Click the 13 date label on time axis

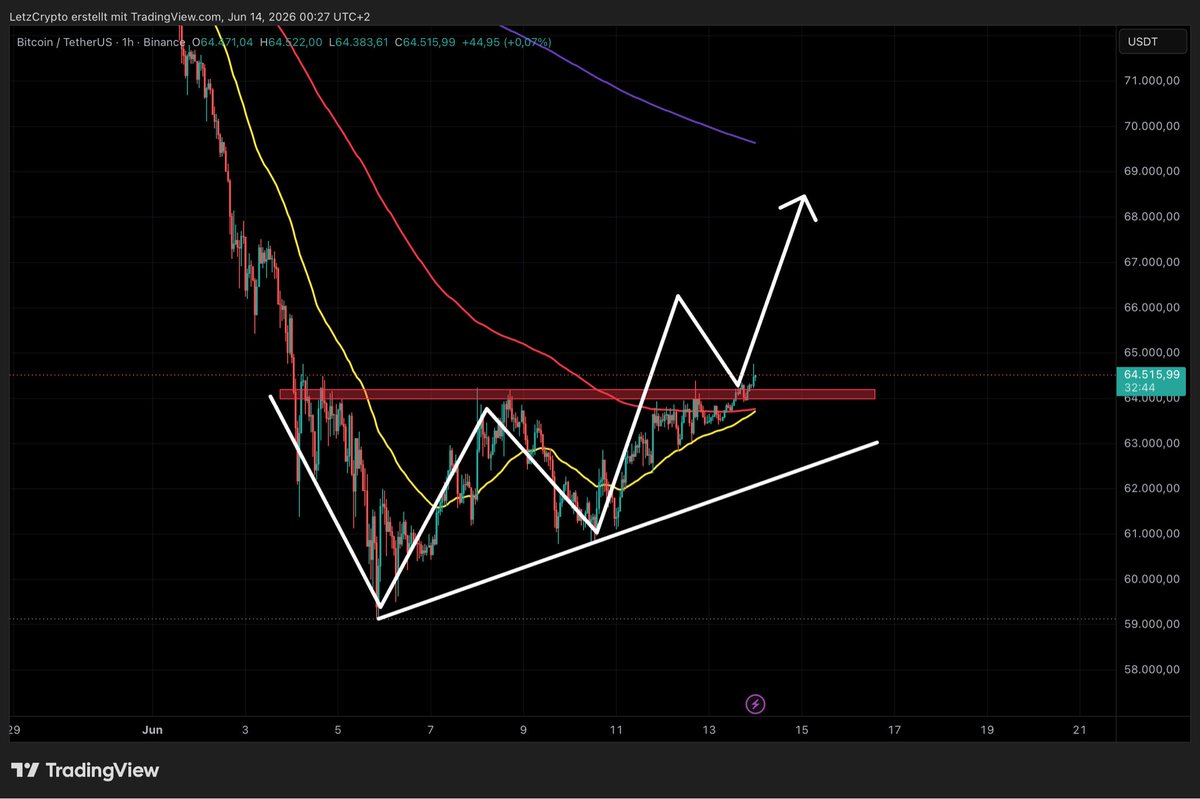(709, 731)
